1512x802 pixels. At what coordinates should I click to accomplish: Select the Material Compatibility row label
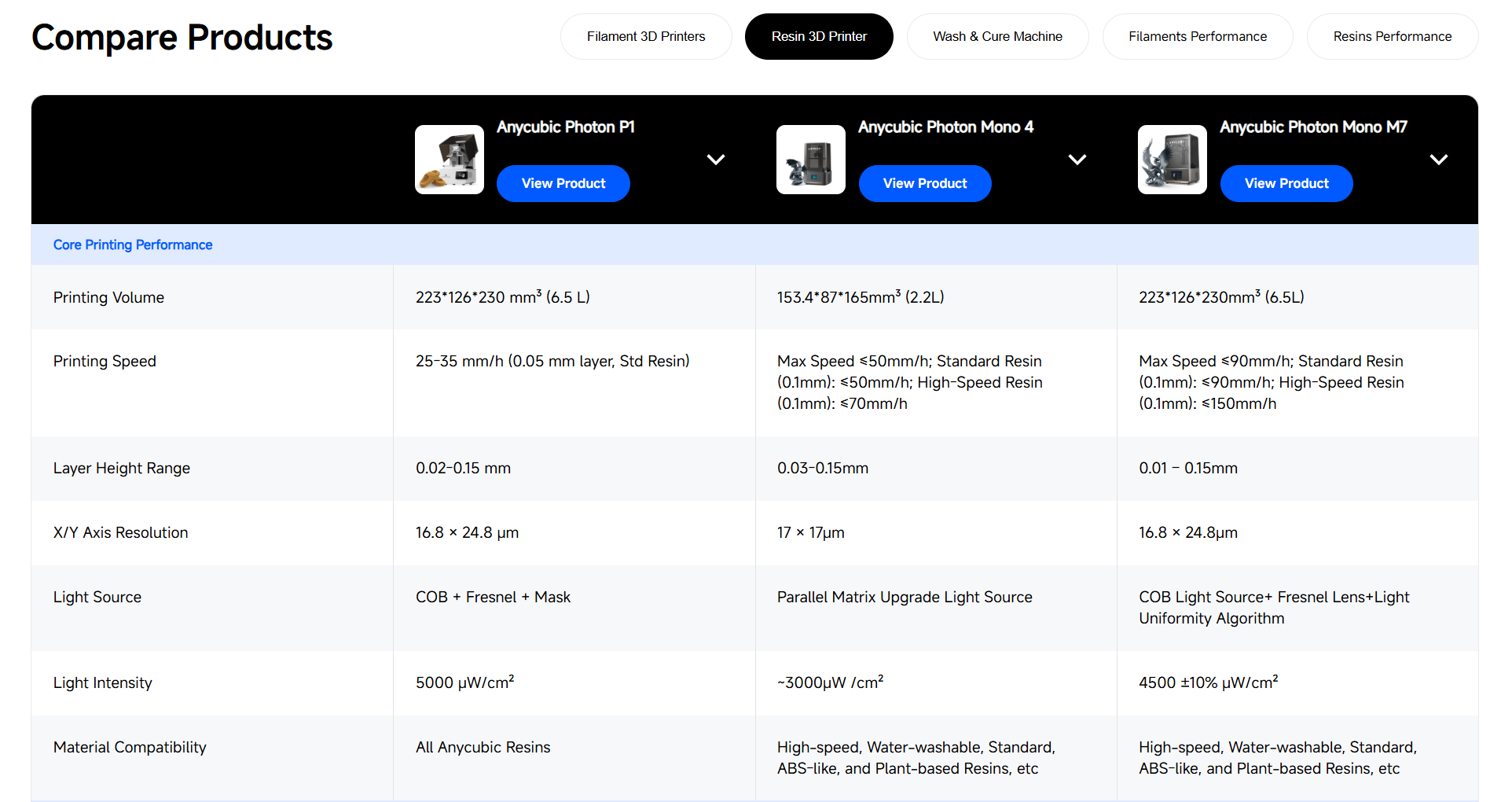click(x=130, y=747)
